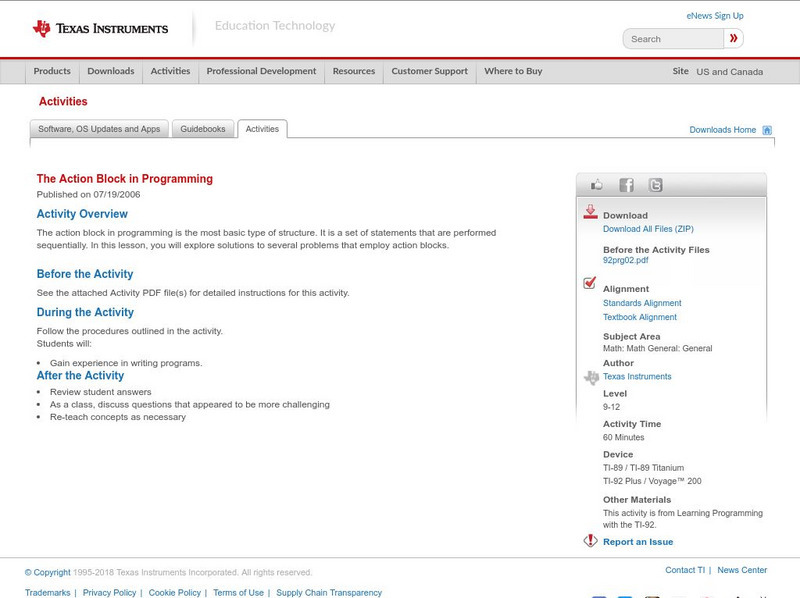
Task: Click the thumbs-up like icon
Action: coord(596,185)
